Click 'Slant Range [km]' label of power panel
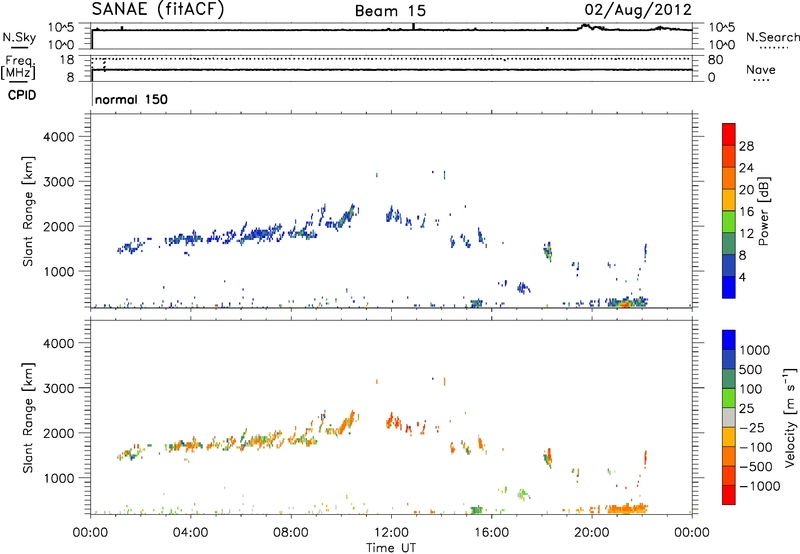The height and width of the screenshot is (554, 800). [28, 211]
